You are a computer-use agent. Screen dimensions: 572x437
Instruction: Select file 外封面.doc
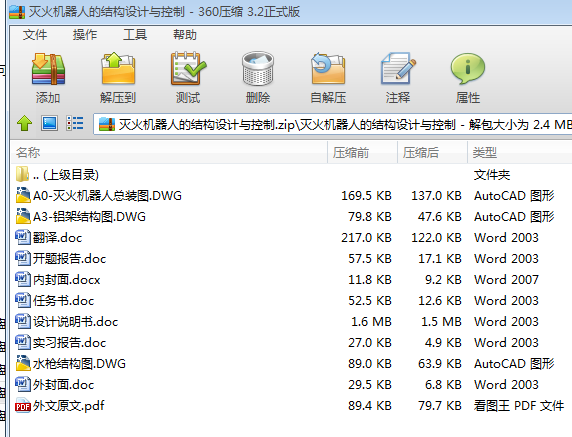click(291, 384)
